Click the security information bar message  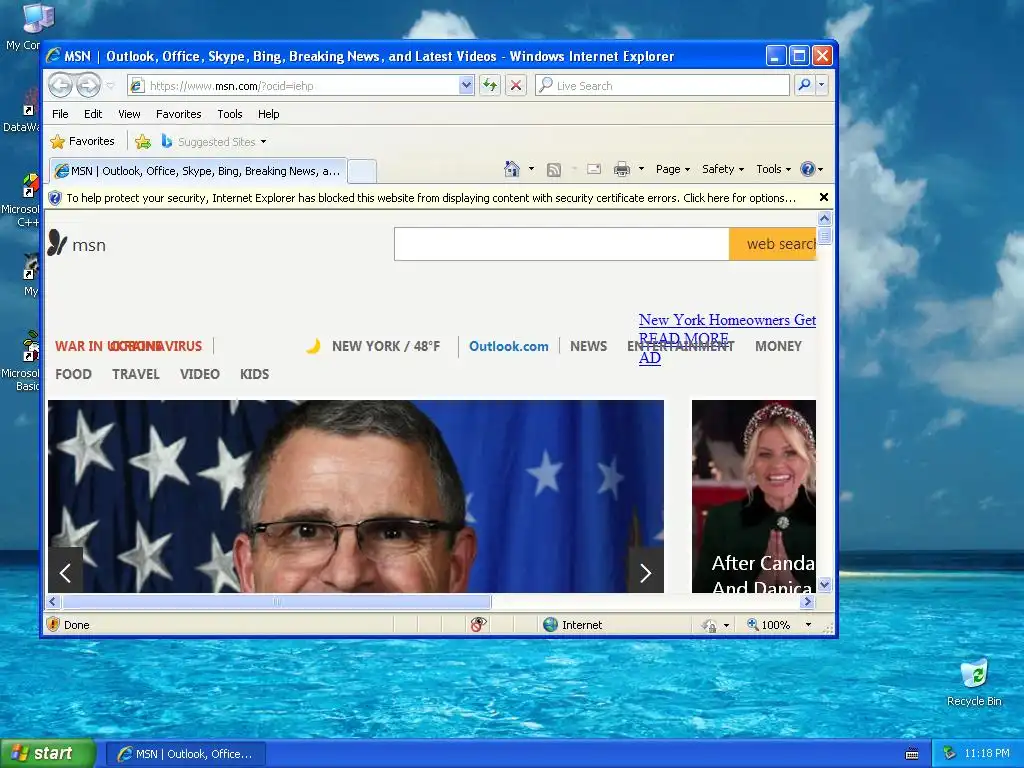(x=431, y=198)
